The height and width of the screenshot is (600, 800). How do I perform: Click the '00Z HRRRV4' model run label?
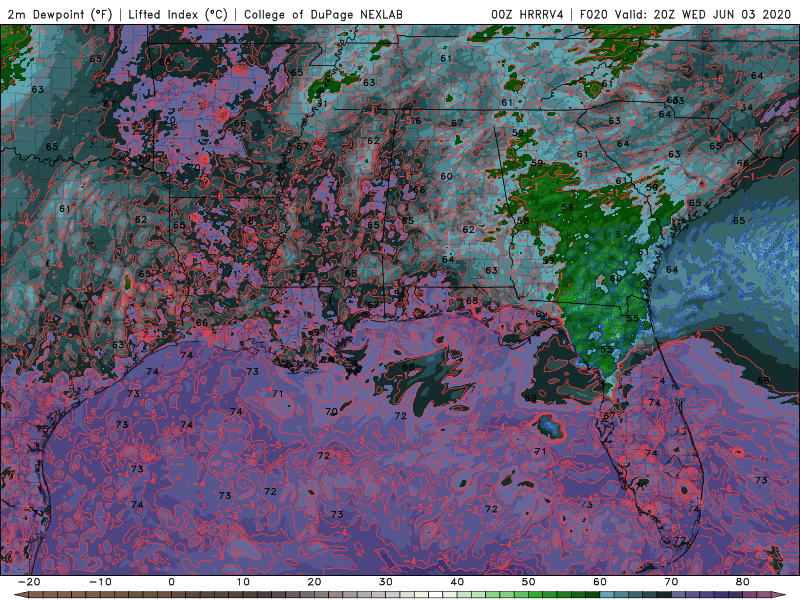coord(528,14)
